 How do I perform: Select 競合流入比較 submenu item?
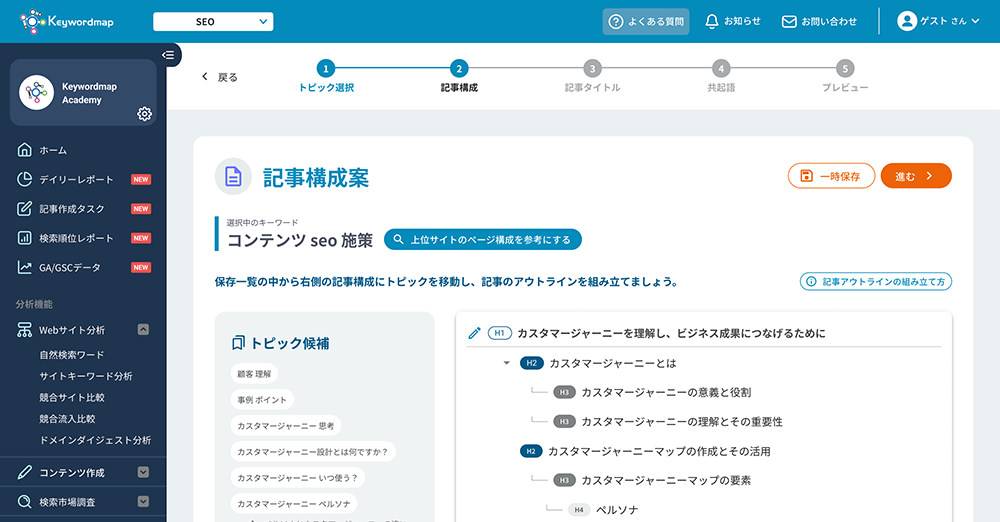point(67,419)
